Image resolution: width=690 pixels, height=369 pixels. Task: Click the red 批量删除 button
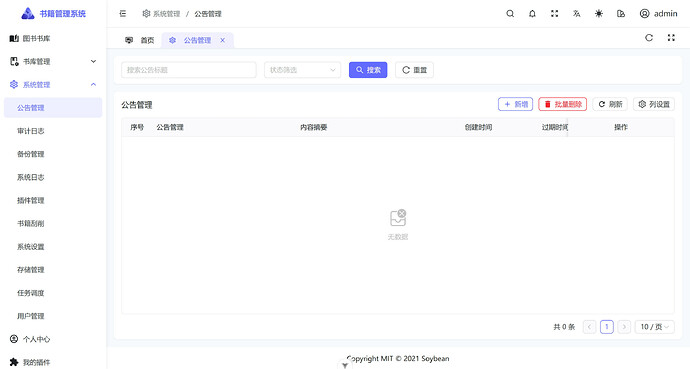(562, 104)
